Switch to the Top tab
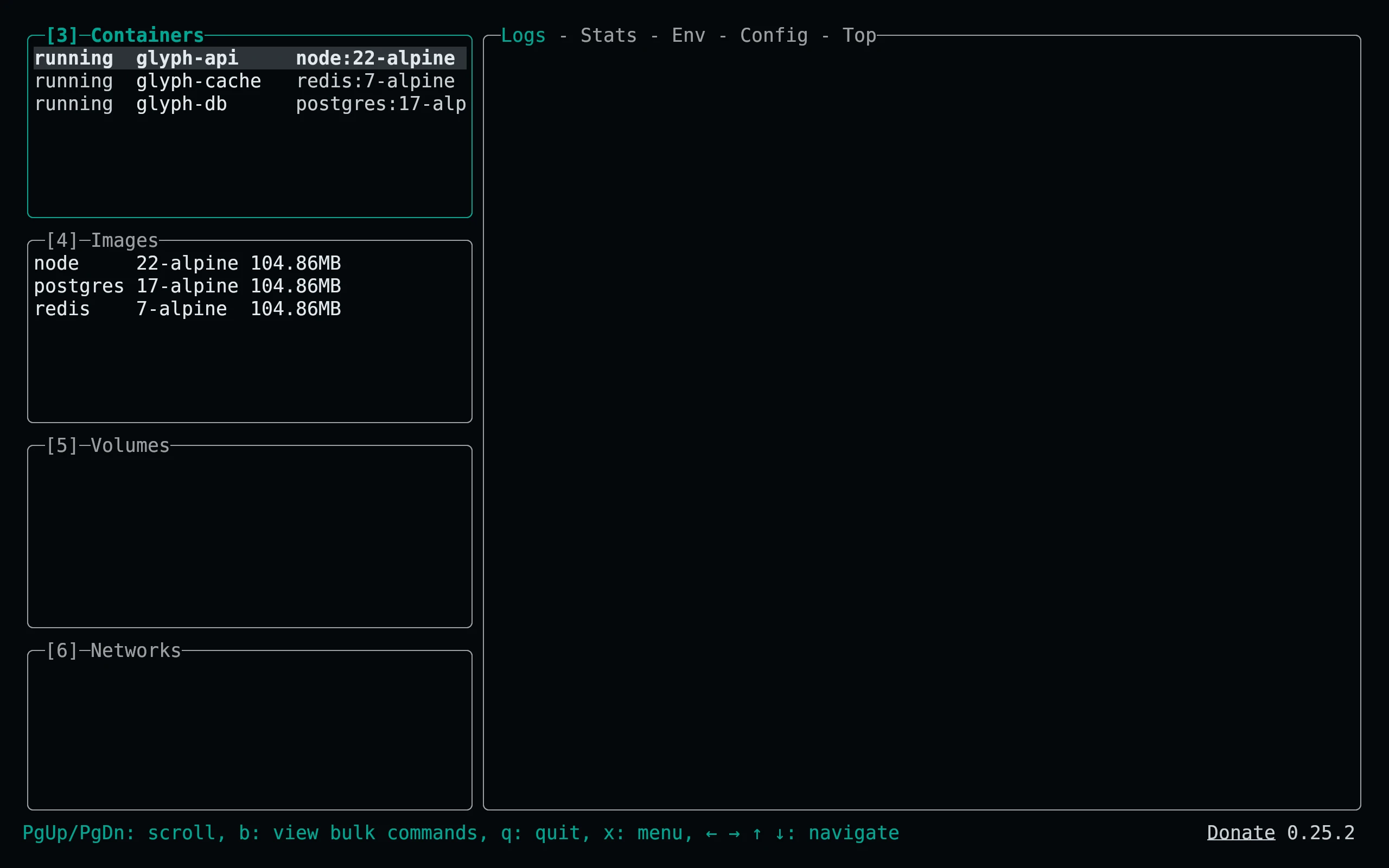Viewport: 1389px width, 868px height. 859,36
